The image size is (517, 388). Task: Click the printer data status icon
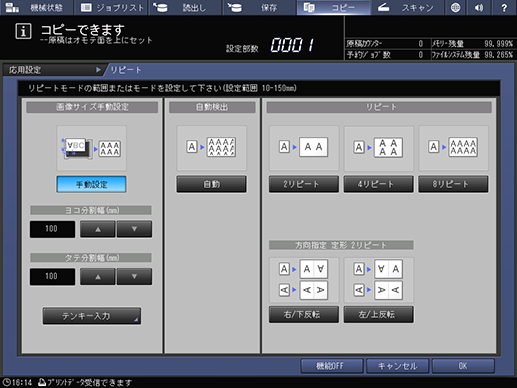coord(42,382)
